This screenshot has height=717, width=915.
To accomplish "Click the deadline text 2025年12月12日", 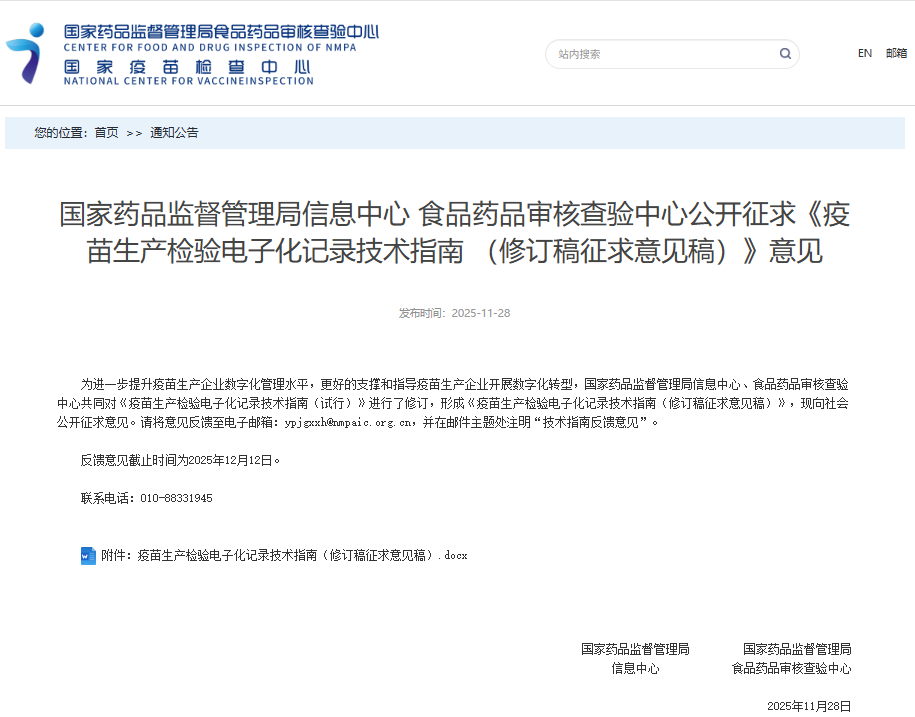I will coord(231,460).
